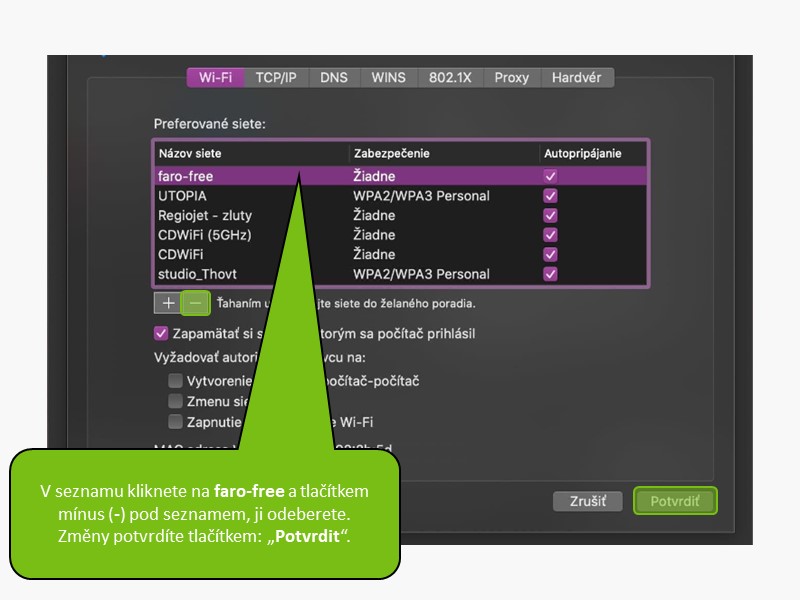Screen dimensions: 800x600
Task: Enable Zapnutie Wi-Fi authorization checkbox
Action: 176,421
